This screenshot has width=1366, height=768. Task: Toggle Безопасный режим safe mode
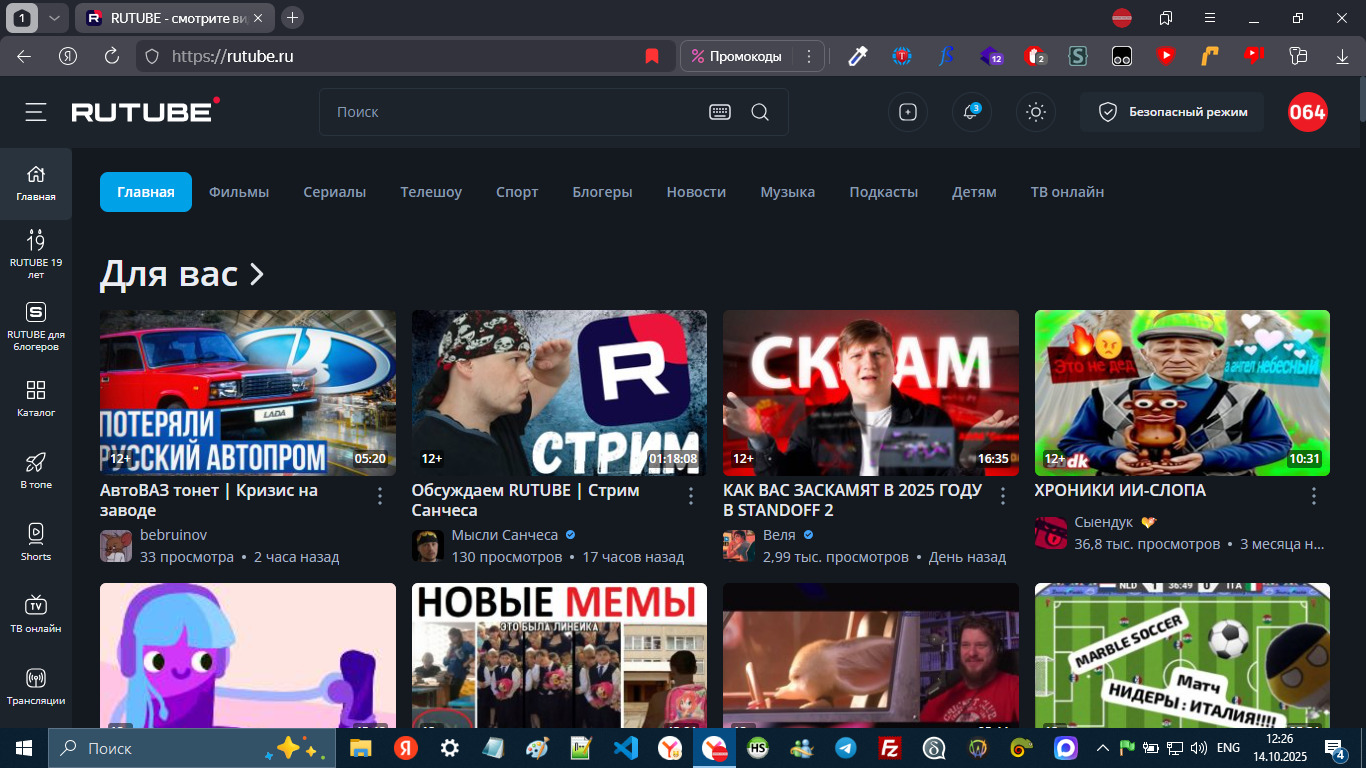click(x=1171, y=112)
